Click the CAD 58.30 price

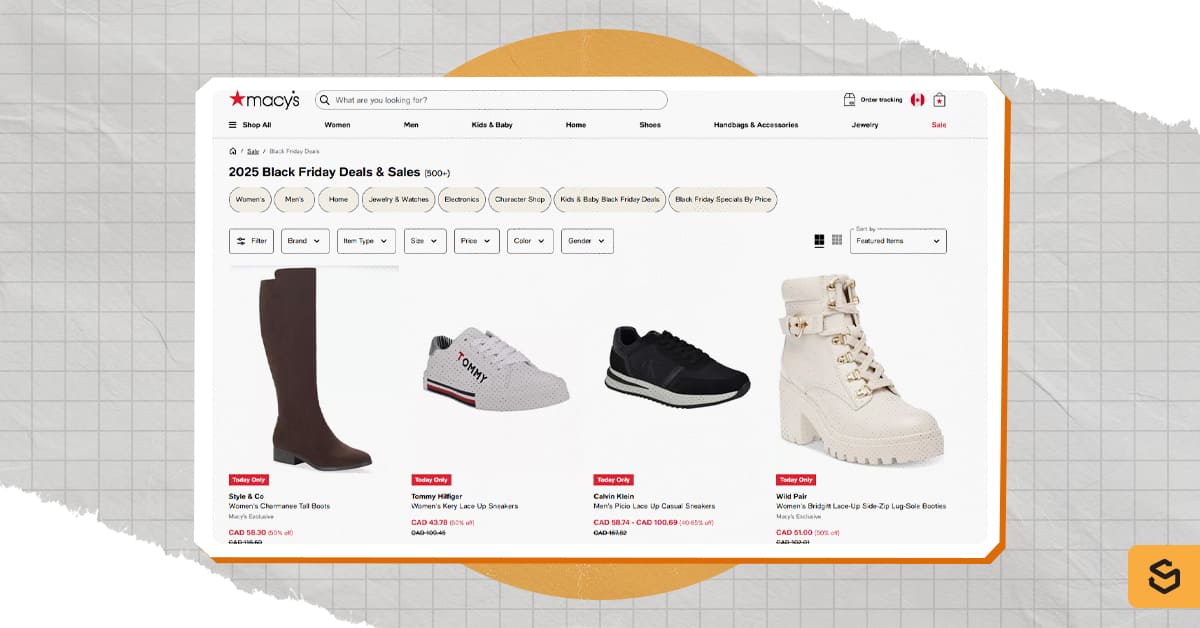(247, 532)
